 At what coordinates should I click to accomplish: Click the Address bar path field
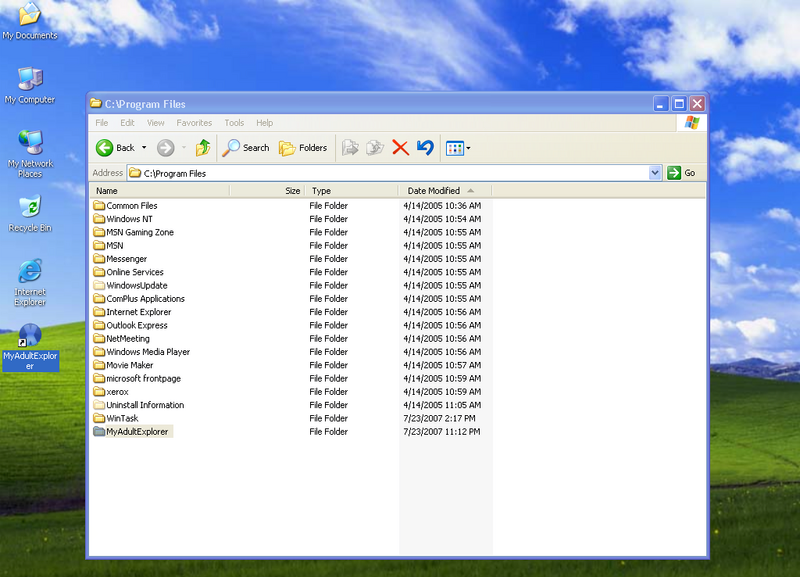pos(388,173)
